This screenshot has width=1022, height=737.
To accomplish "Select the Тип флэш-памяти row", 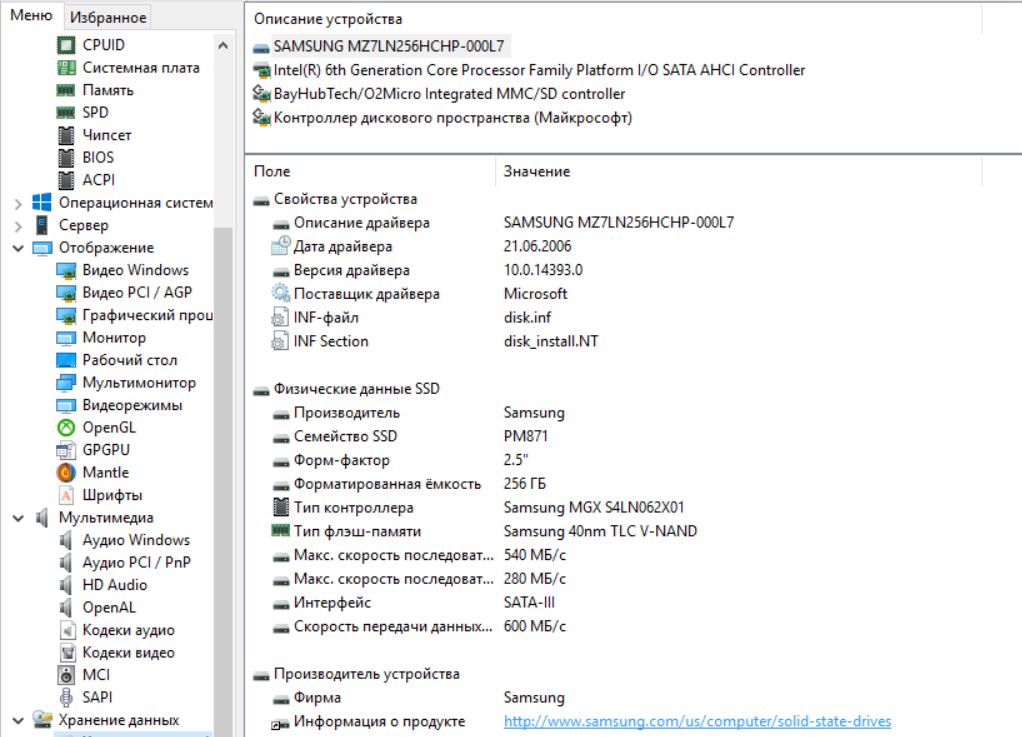I will point(484,531).
